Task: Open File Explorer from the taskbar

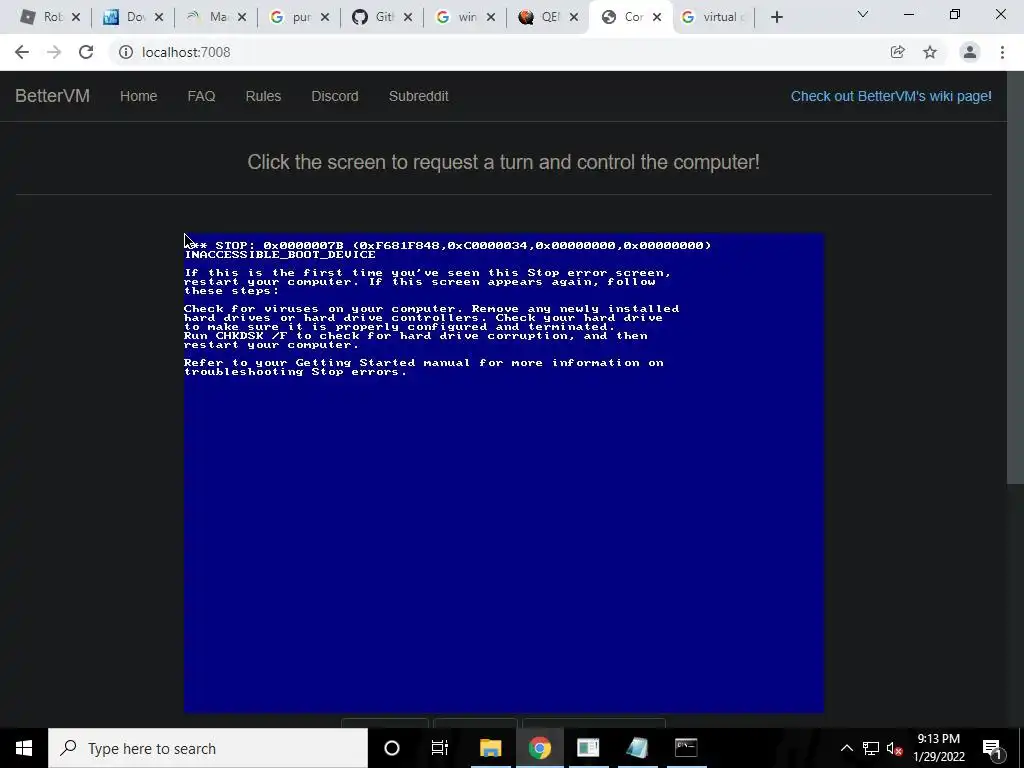Action: point(490,748)
